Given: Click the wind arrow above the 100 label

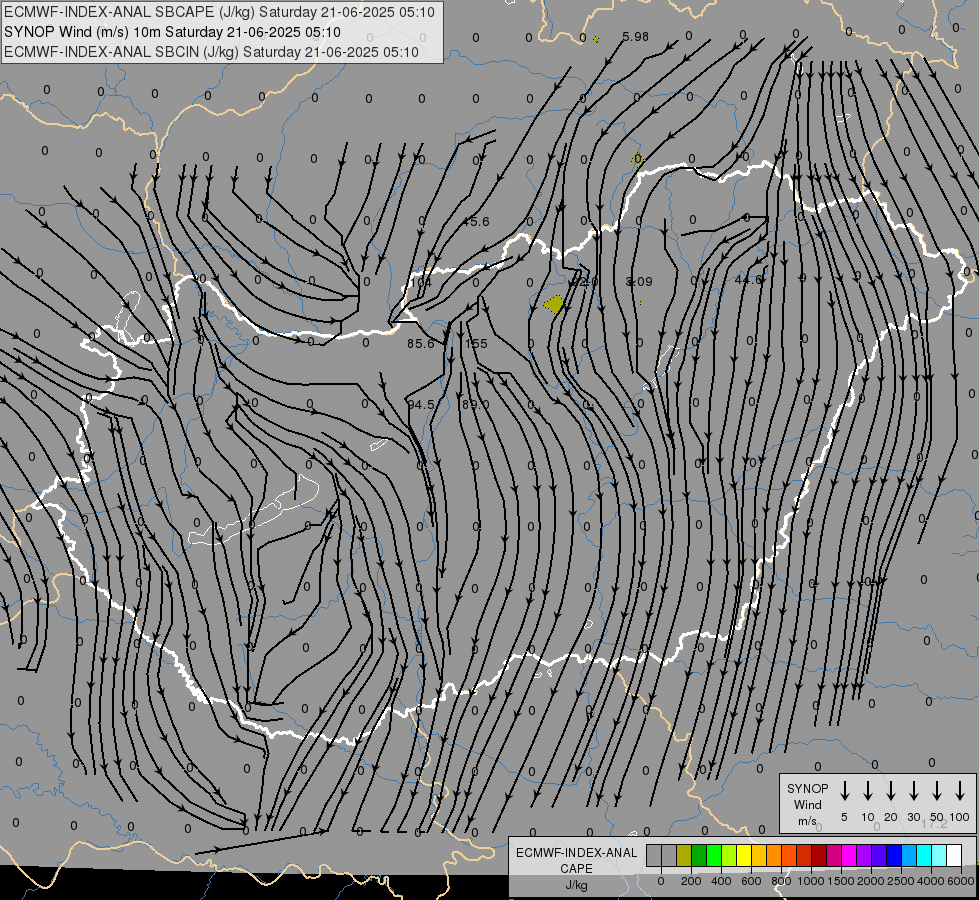Looking at the screenshot, I should tap(960, 791).
